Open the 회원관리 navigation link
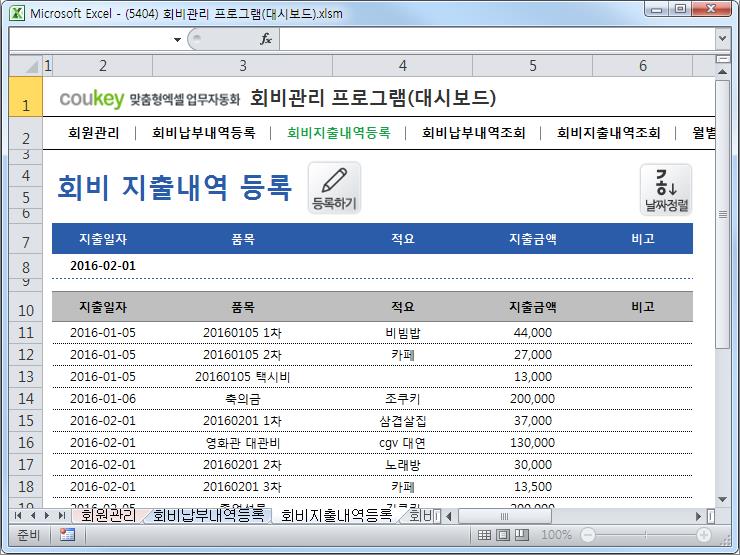This screenshot has height=555, width=740. click(x=93, y=133)
